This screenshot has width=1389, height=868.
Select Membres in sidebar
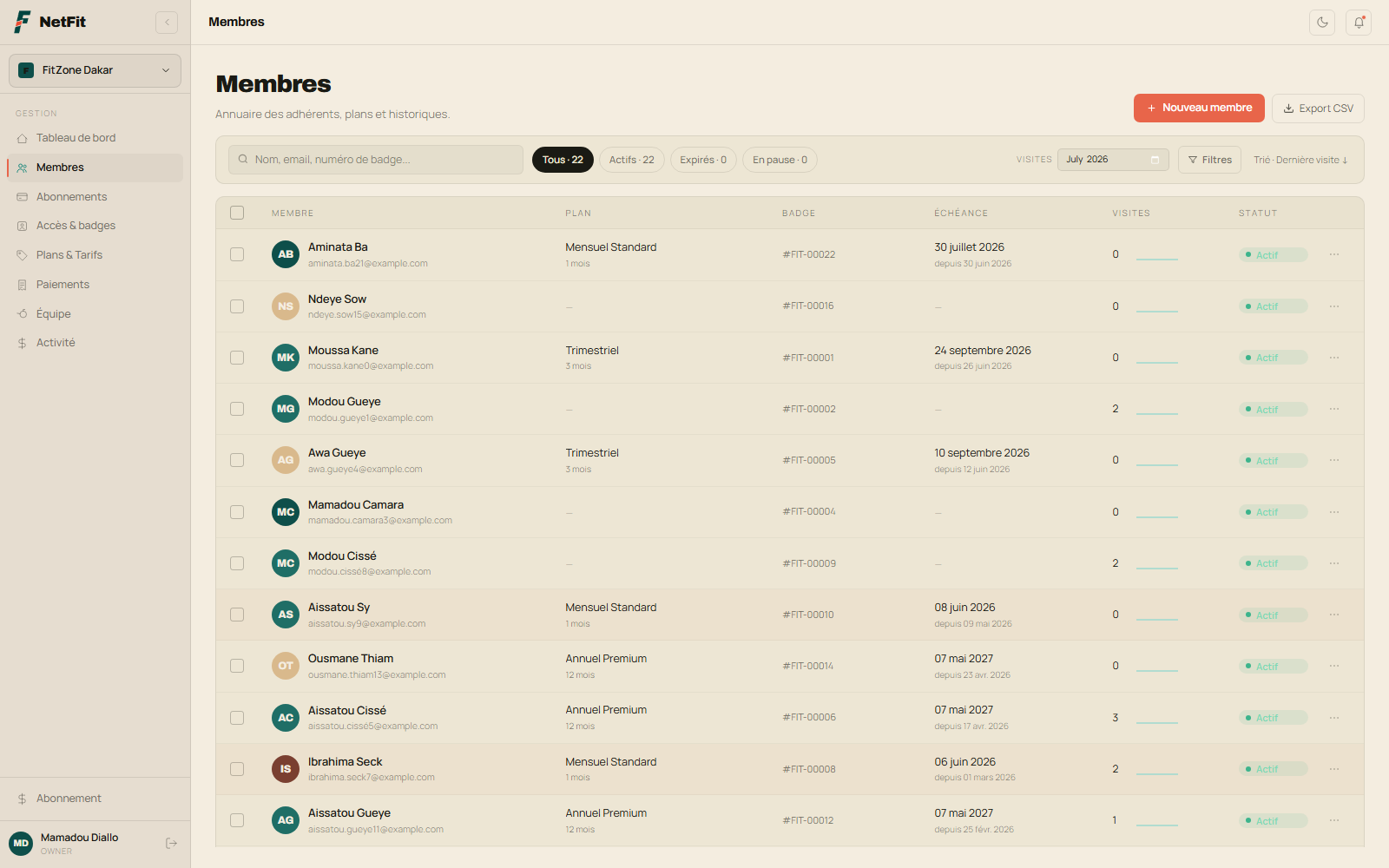tap(95, 168)
